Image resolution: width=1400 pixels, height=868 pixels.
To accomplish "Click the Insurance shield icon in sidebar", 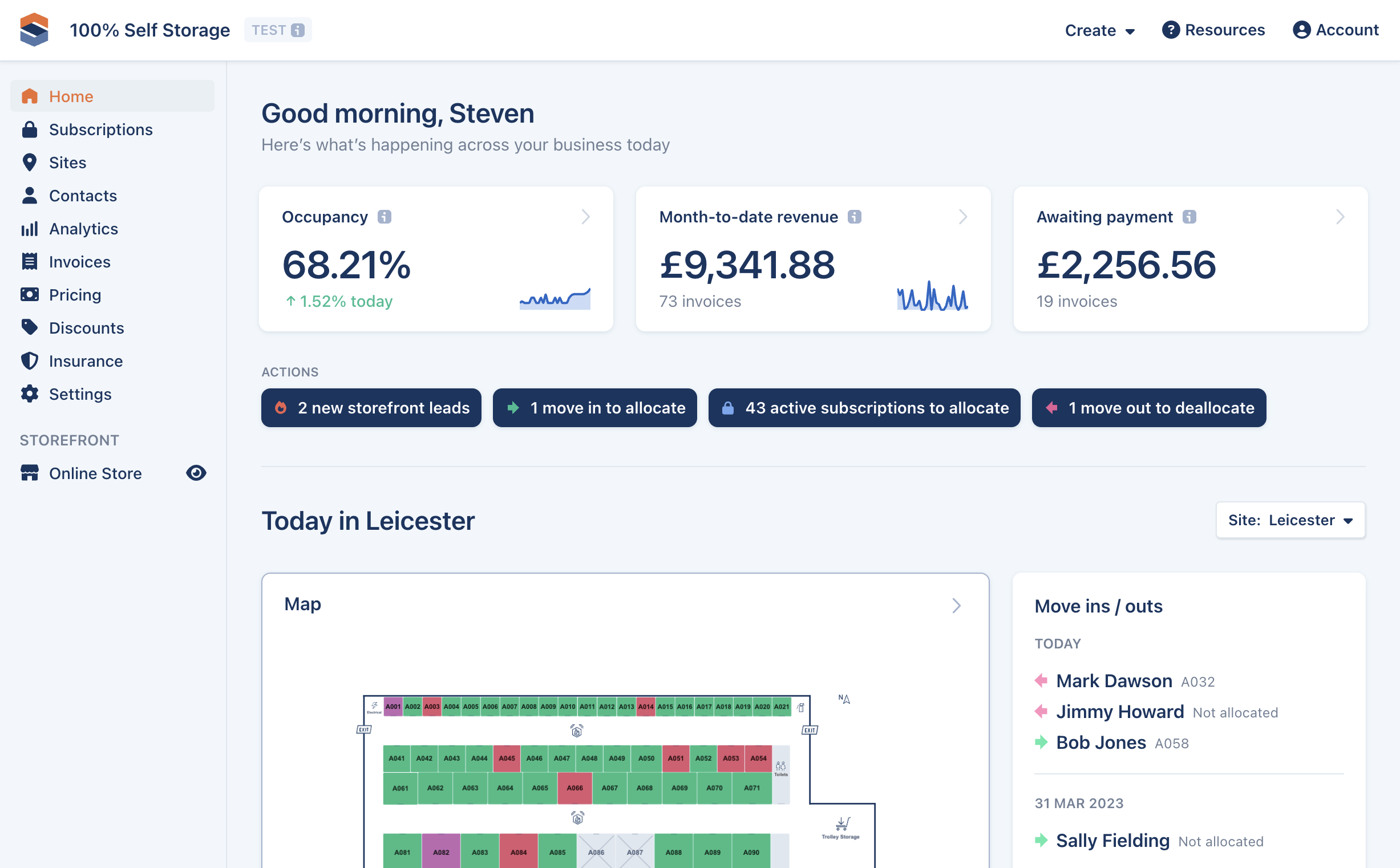I will [x=29, y=361].
